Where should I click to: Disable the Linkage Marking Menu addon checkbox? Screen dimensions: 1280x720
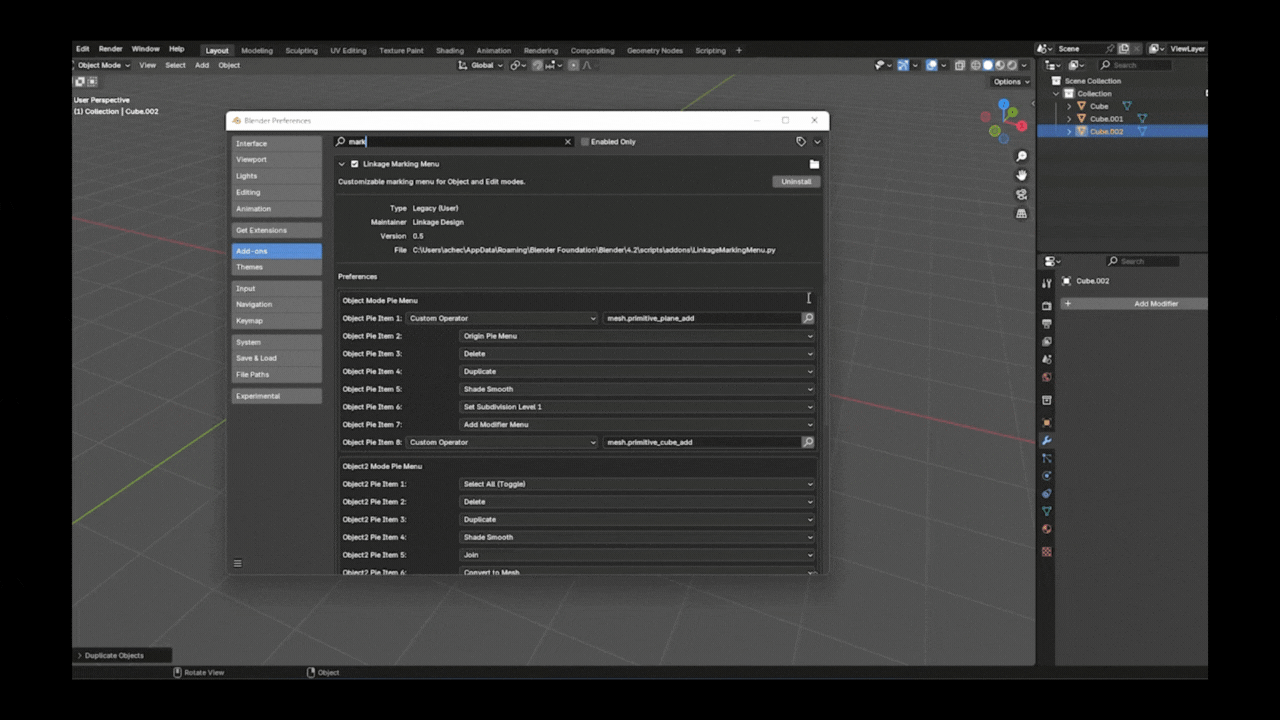point(354,164)
